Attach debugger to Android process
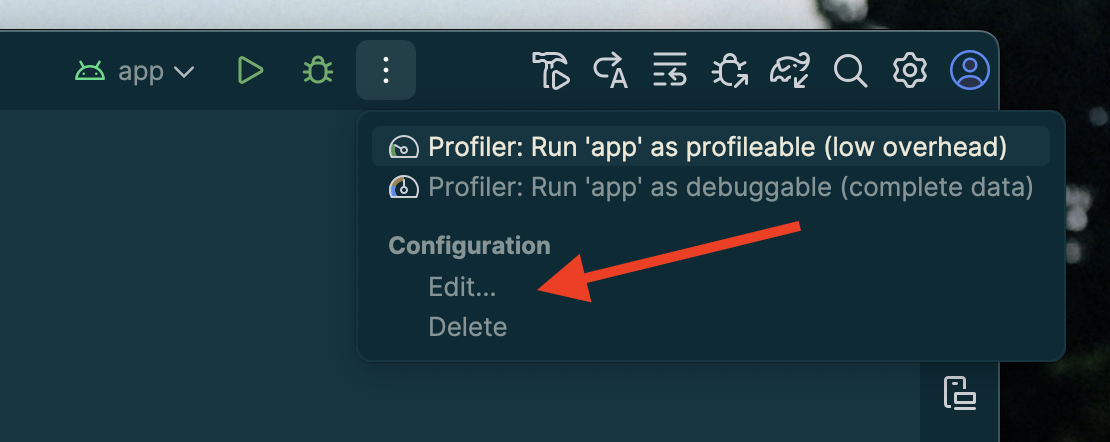 click(730, 71)
